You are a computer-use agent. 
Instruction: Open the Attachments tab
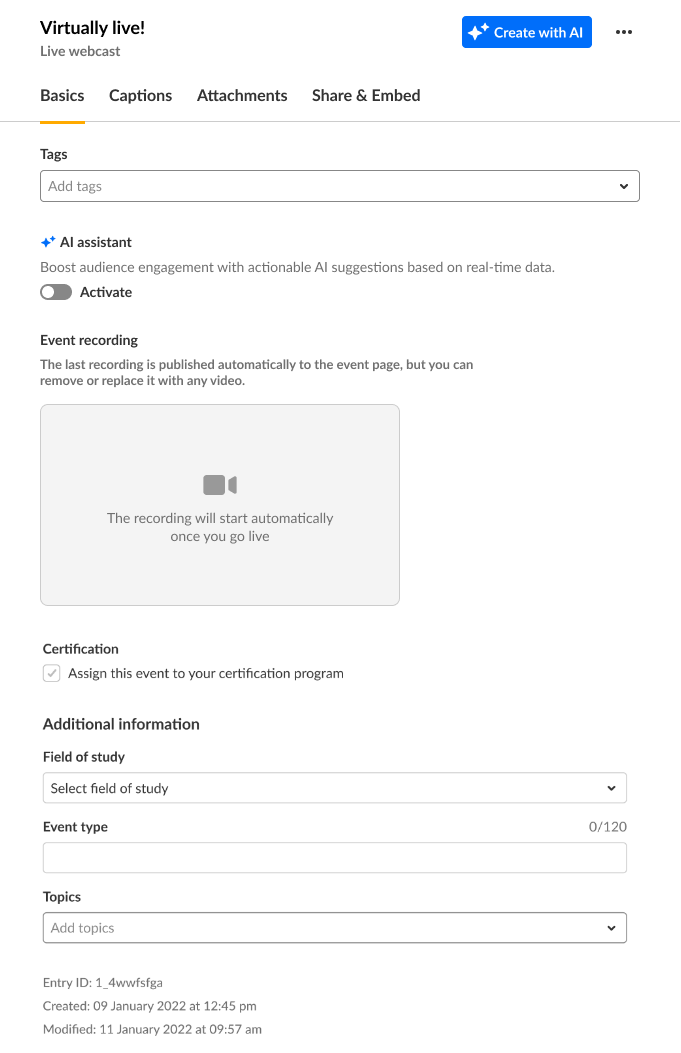tap(242, 96)
